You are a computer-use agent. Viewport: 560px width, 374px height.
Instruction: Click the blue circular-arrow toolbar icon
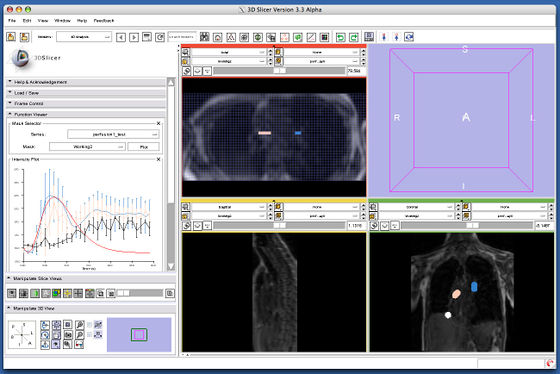409,37
